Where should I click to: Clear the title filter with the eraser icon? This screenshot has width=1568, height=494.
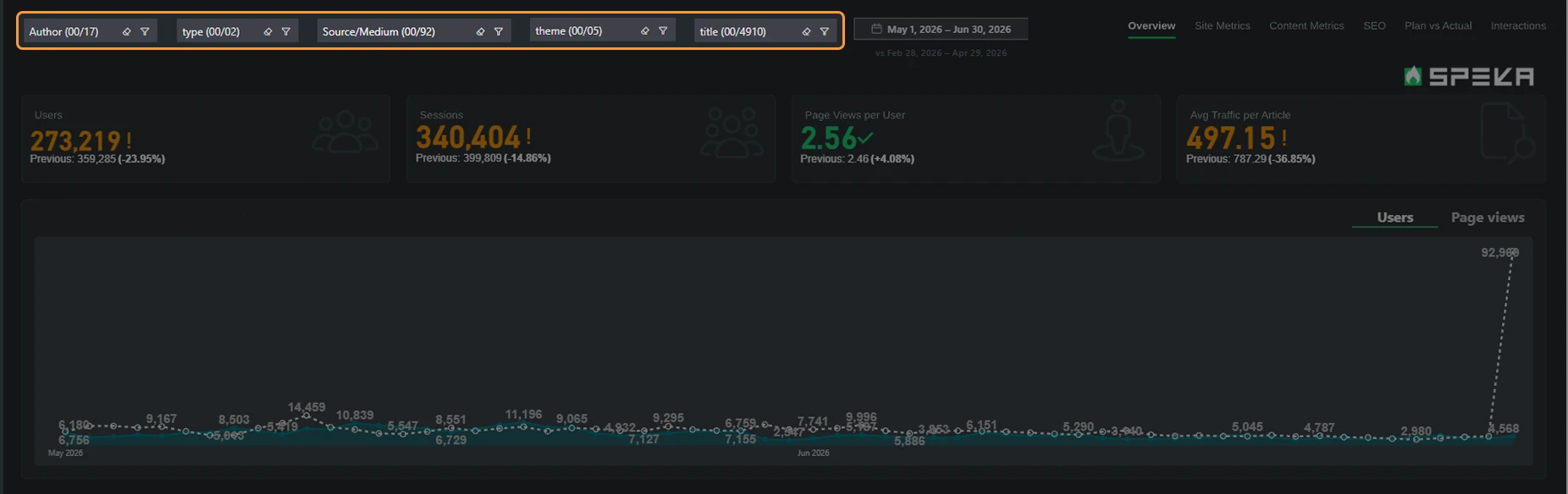pyautogui.click(x=806, y=31)
